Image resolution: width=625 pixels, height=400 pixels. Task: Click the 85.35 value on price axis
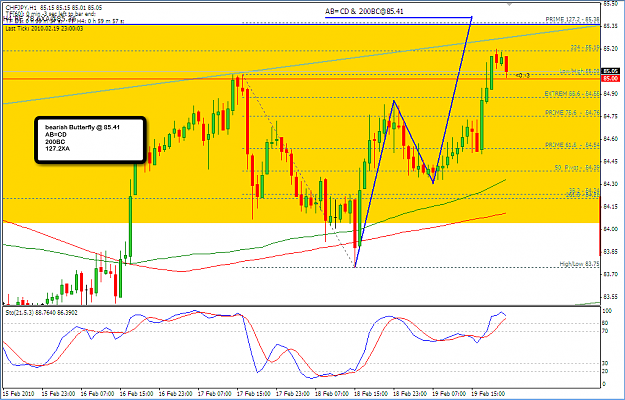(610, 26)
